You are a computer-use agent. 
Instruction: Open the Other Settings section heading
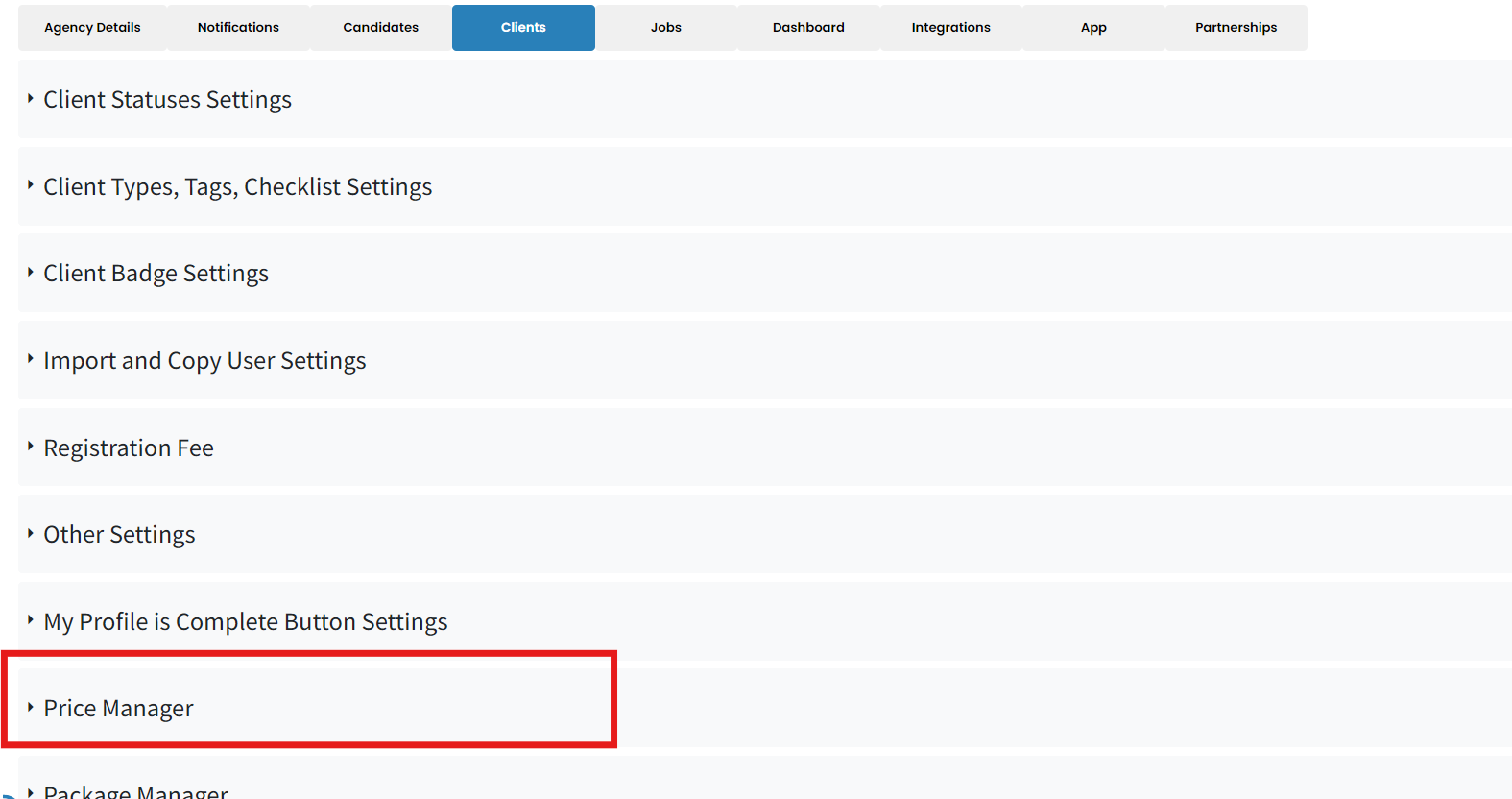119,535
